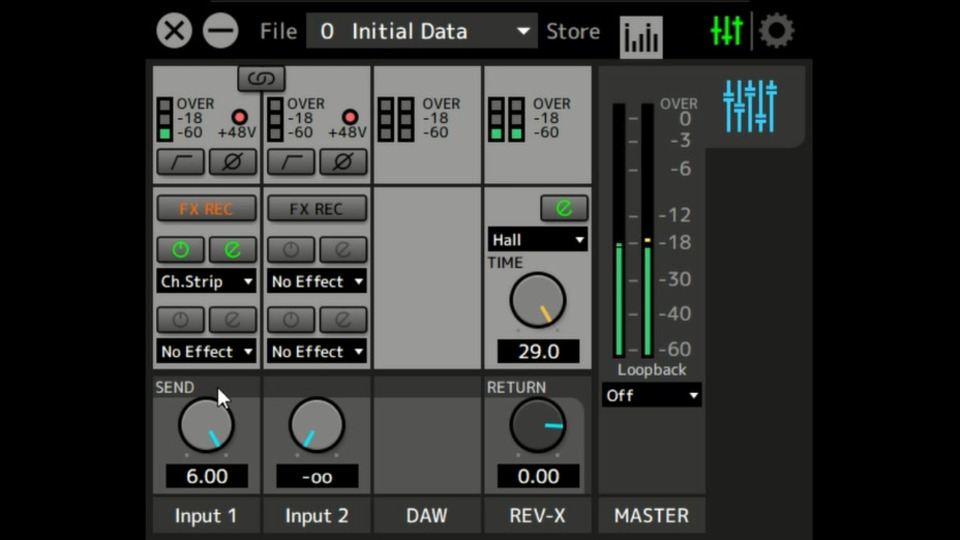Click the Store button

pyautogui.click(x=573, y=31)
